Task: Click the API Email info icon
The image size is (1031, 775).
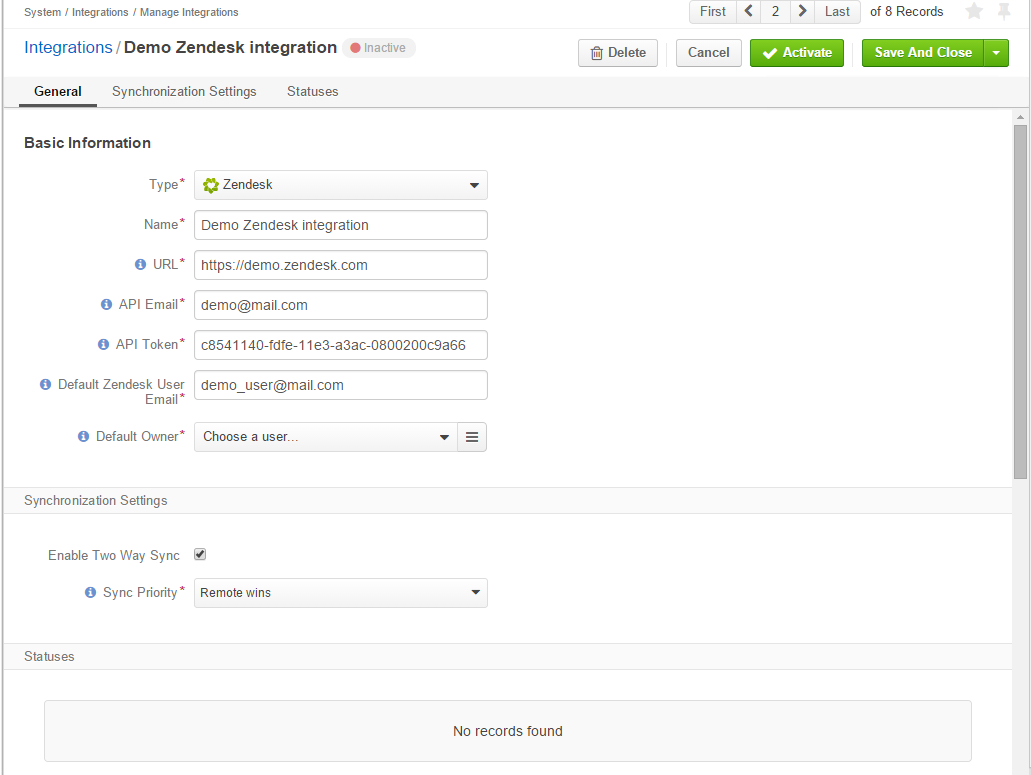Action: [106, 304]
